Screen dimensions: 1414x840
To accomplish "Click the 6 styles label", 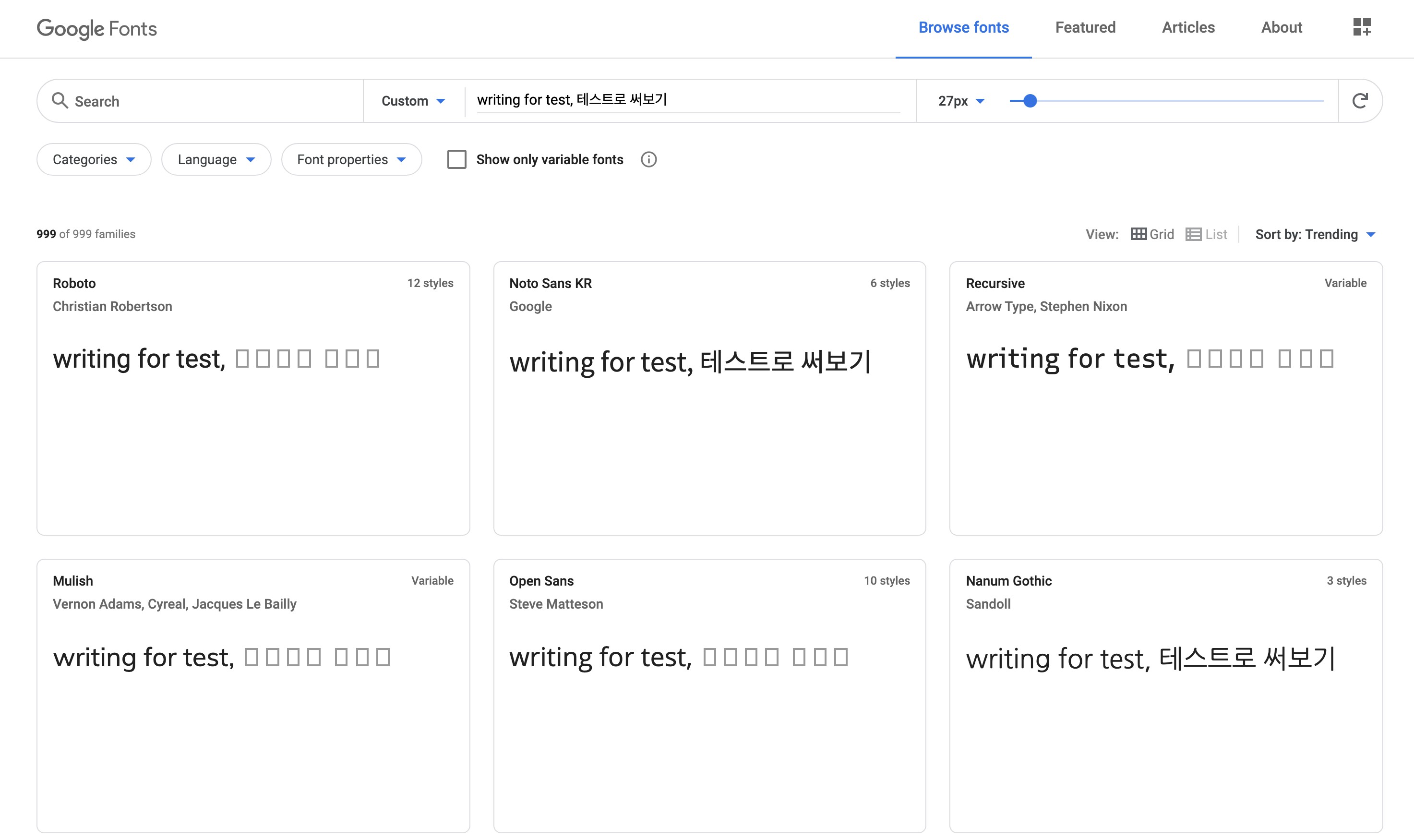I will point(889,283).
